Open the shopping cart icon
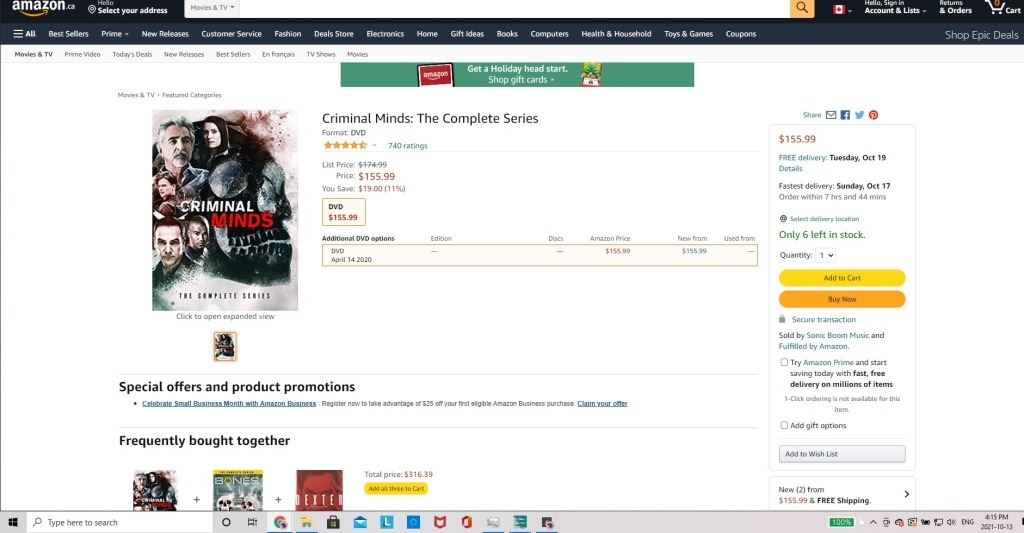The height and width of the screenshot is (533, 1024). [1002, 8]
